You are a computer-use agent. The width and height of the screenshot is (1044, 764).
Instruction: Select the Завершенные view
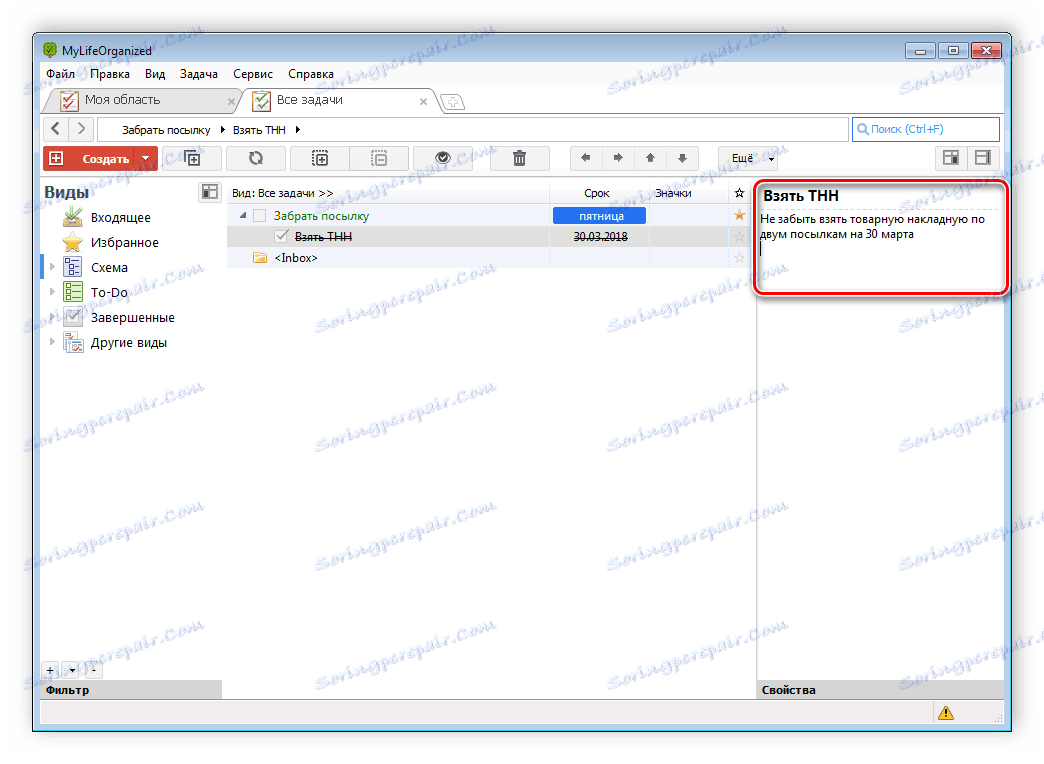132,318
